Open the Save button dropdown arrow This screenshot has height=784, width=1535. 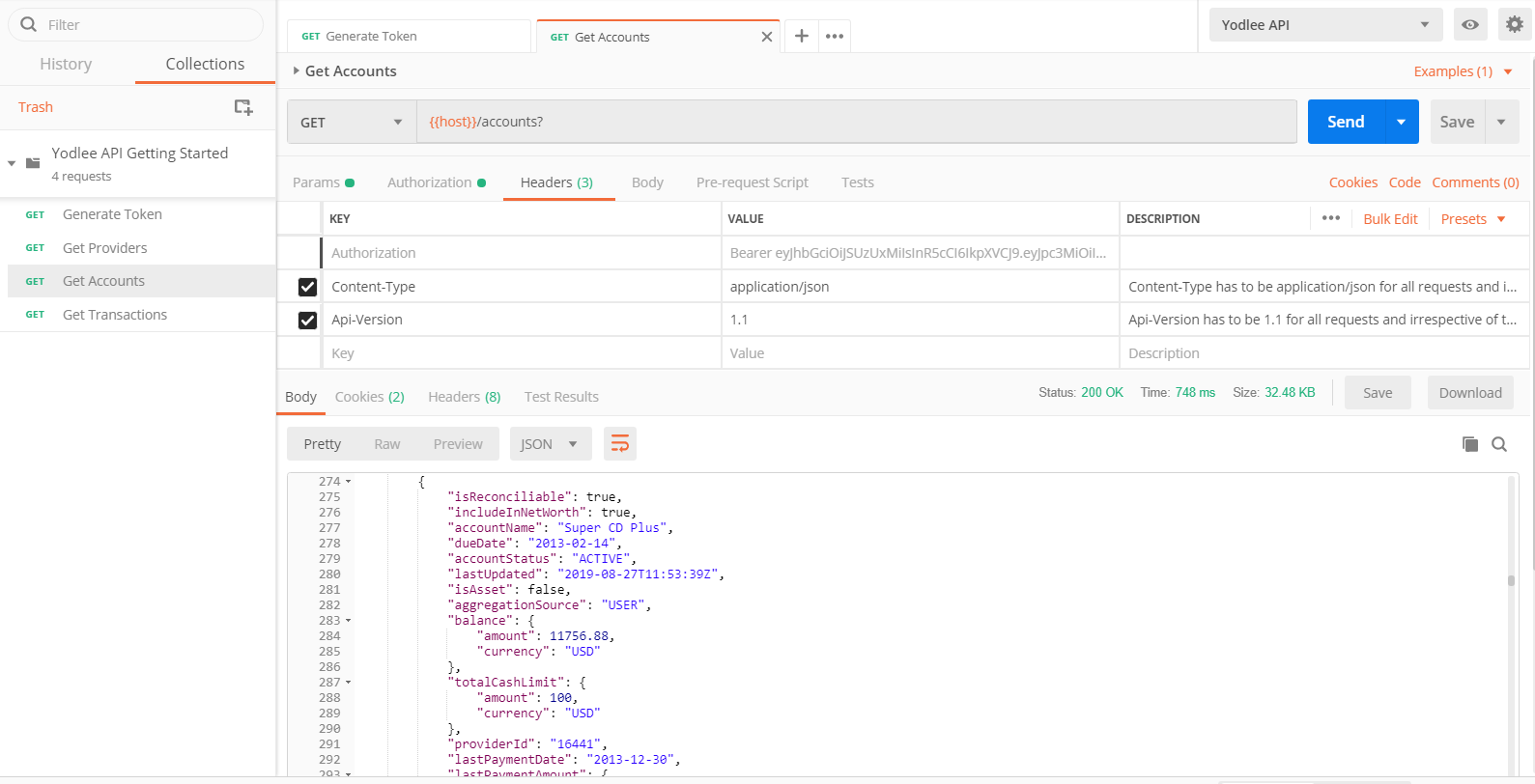pos(1501,122)
